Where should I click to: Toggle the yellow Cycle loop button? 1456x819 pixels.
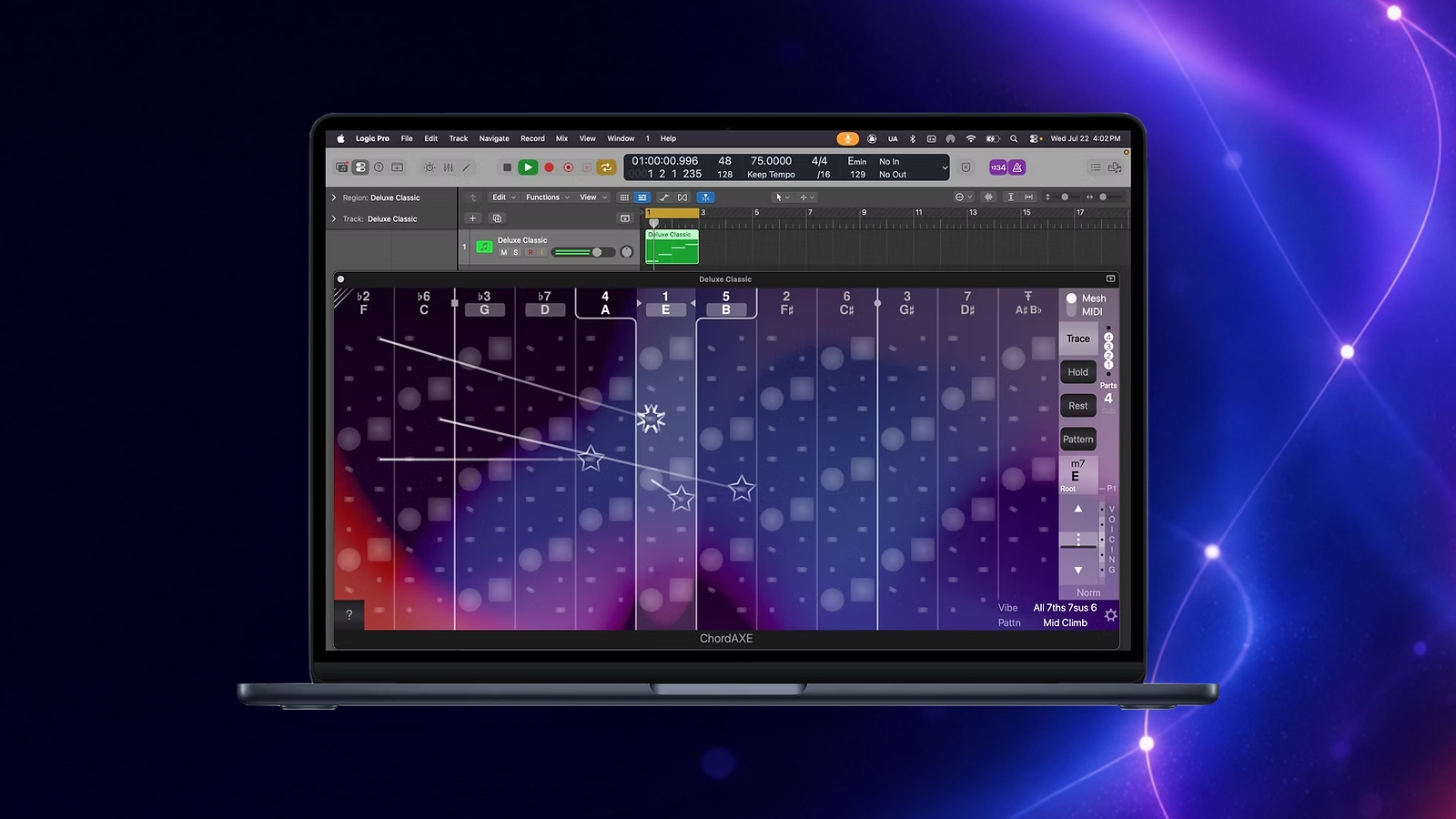pyautogui.click(x=606, y=167)
